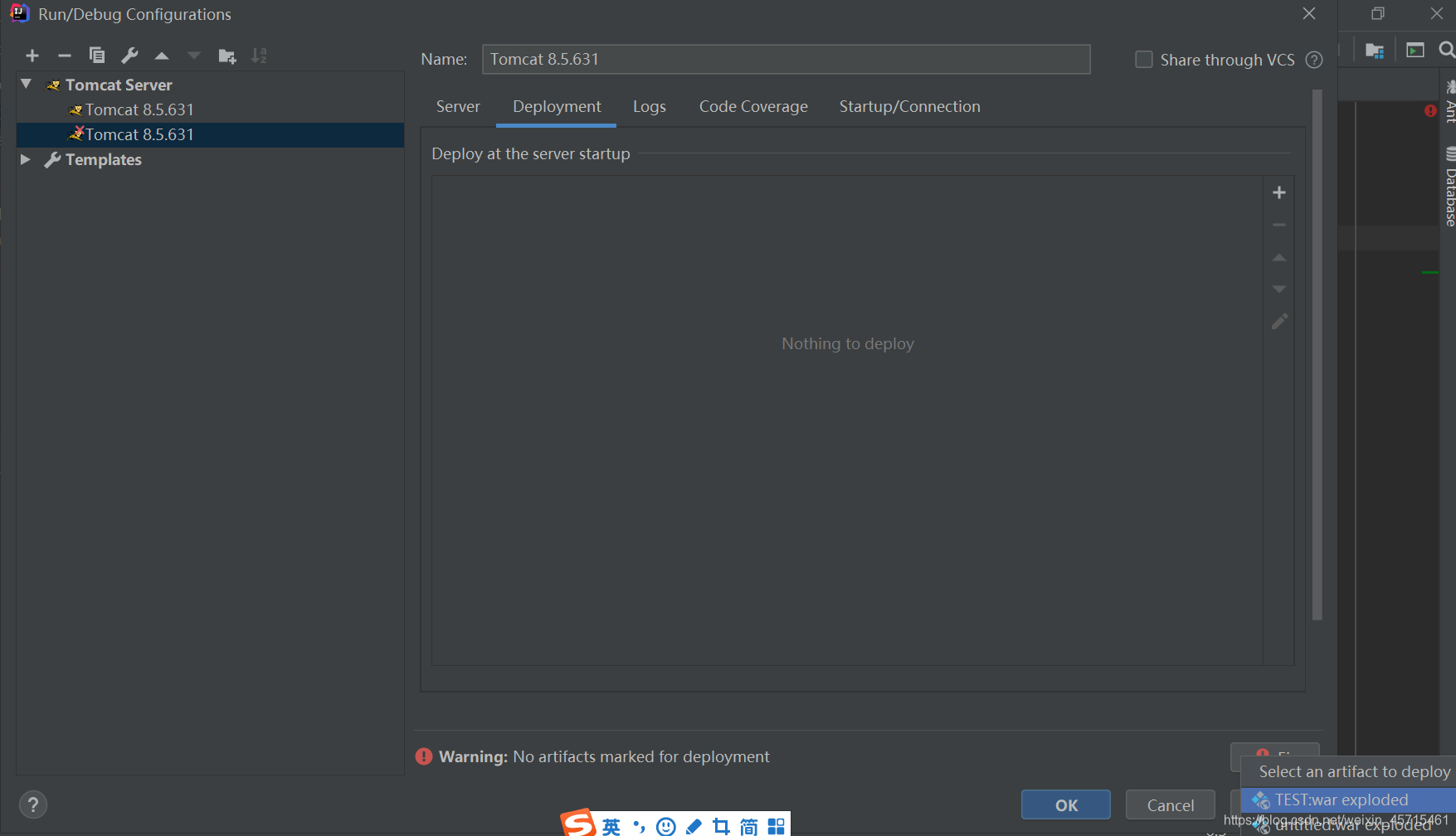Open help for Share through VCS
This screenshot has width=1456, height=836.
pyautogui.click(x=1314, y=60)
